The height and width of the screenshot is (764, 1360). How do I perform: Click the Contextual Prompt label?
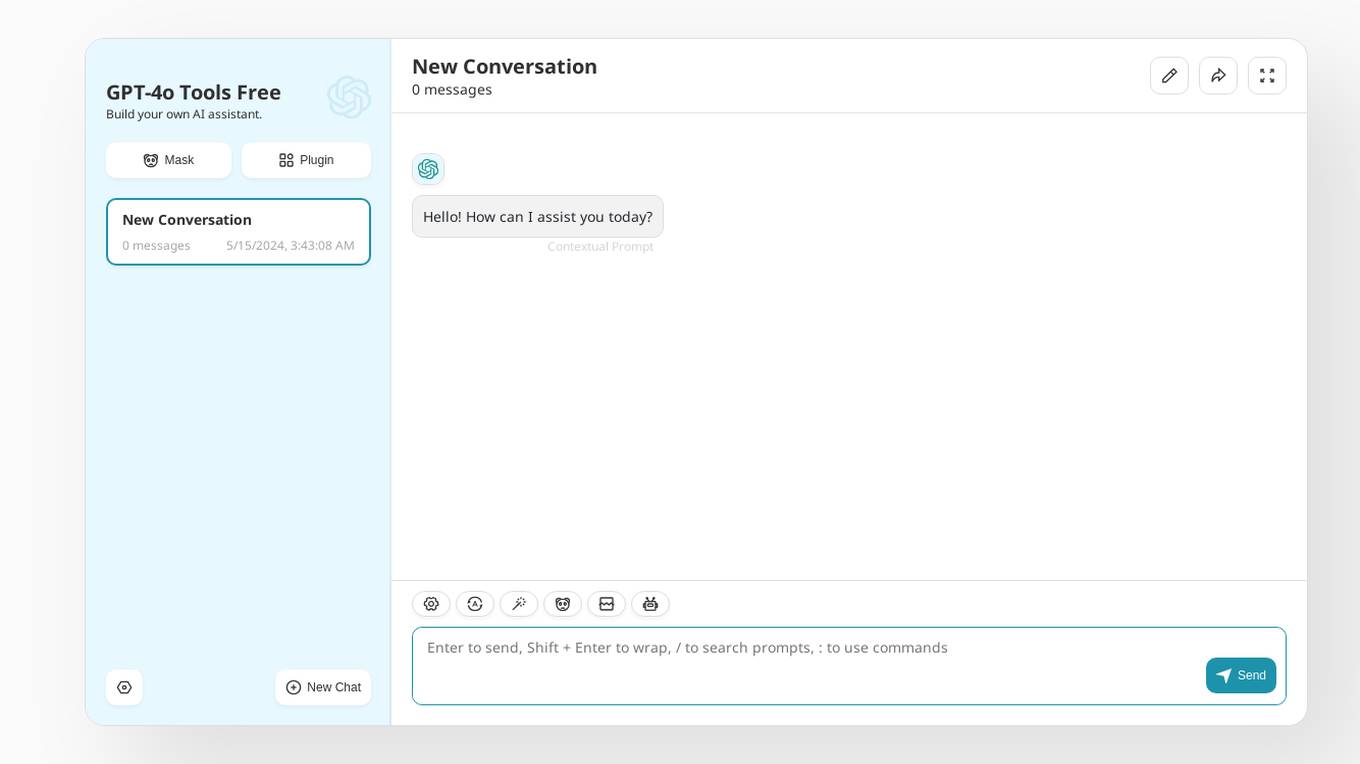click(x=600, y=247)
